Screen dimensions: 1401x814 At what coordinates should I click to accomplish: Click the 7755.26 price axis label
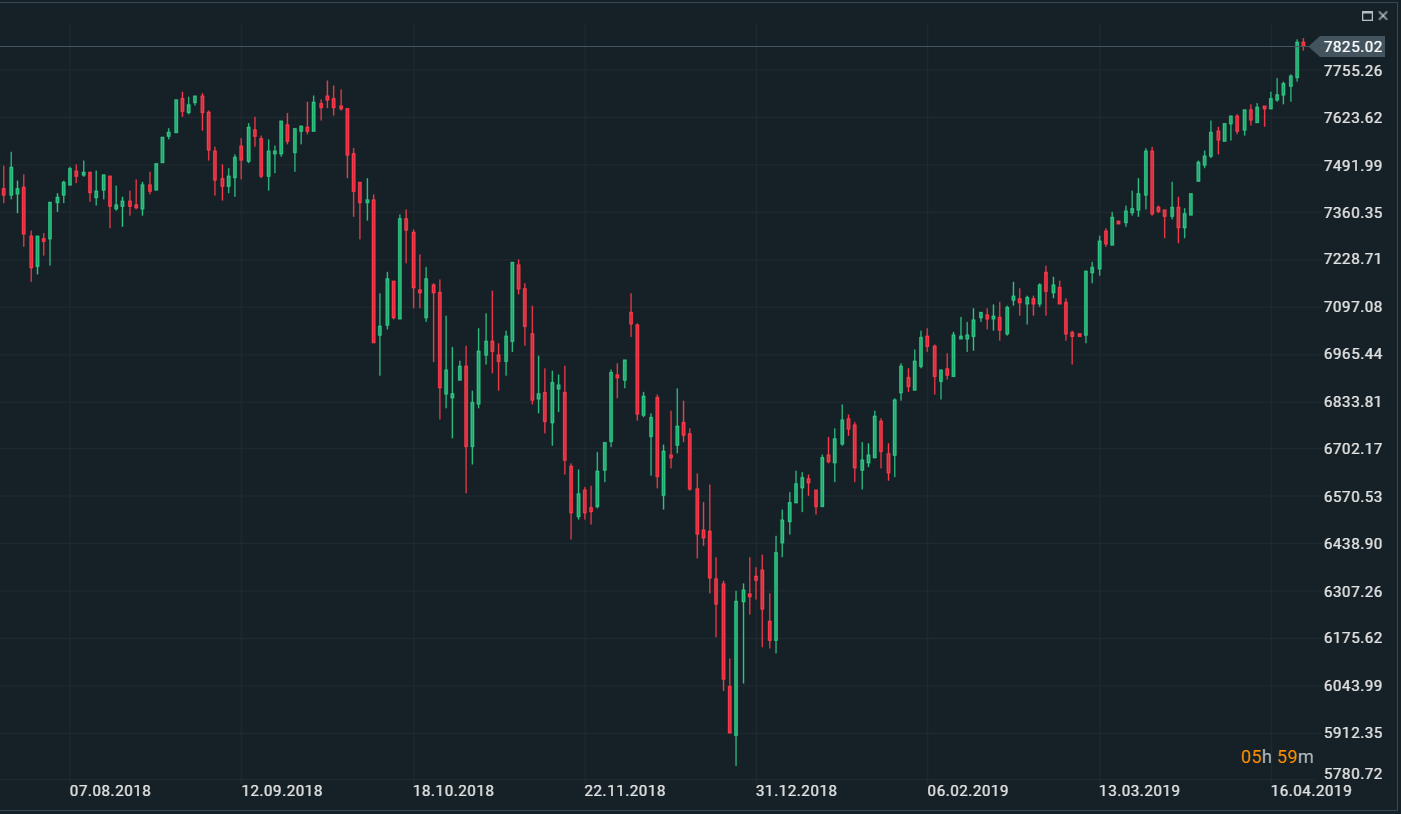[1352, 71]
